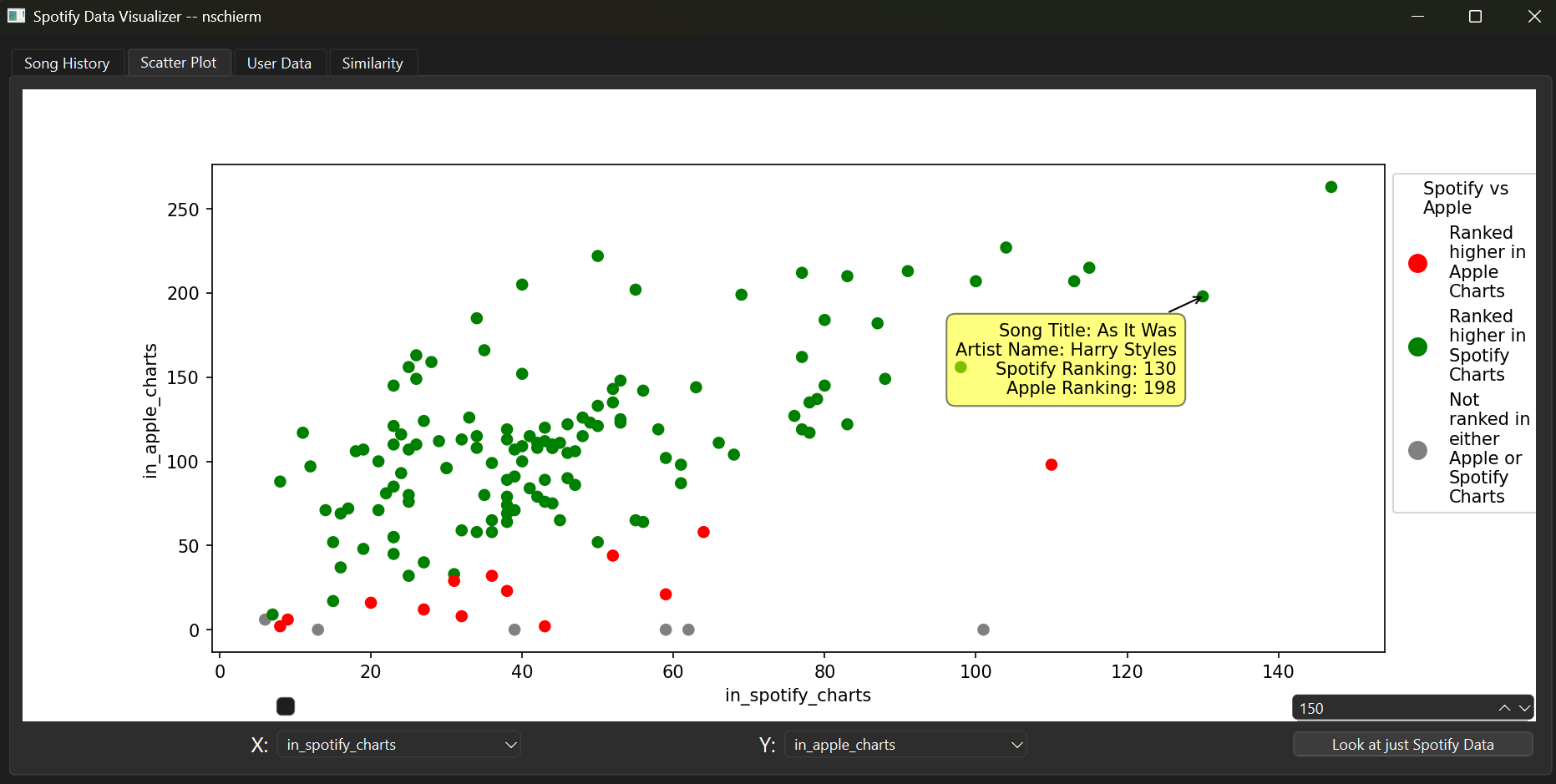Click the Artist Name: Harry Styles tooltip line
Viewport: 1556px width, 784px height.
click(1066, 349)
